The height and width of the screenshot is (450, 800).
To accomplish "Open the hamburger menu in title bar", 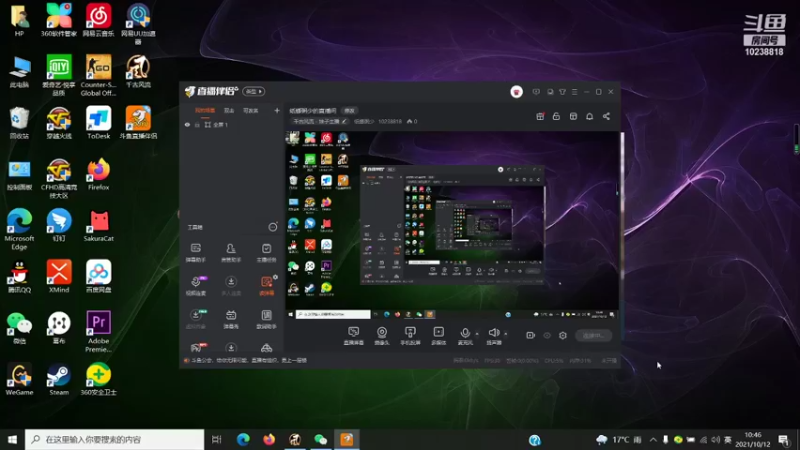I will 574,92.
